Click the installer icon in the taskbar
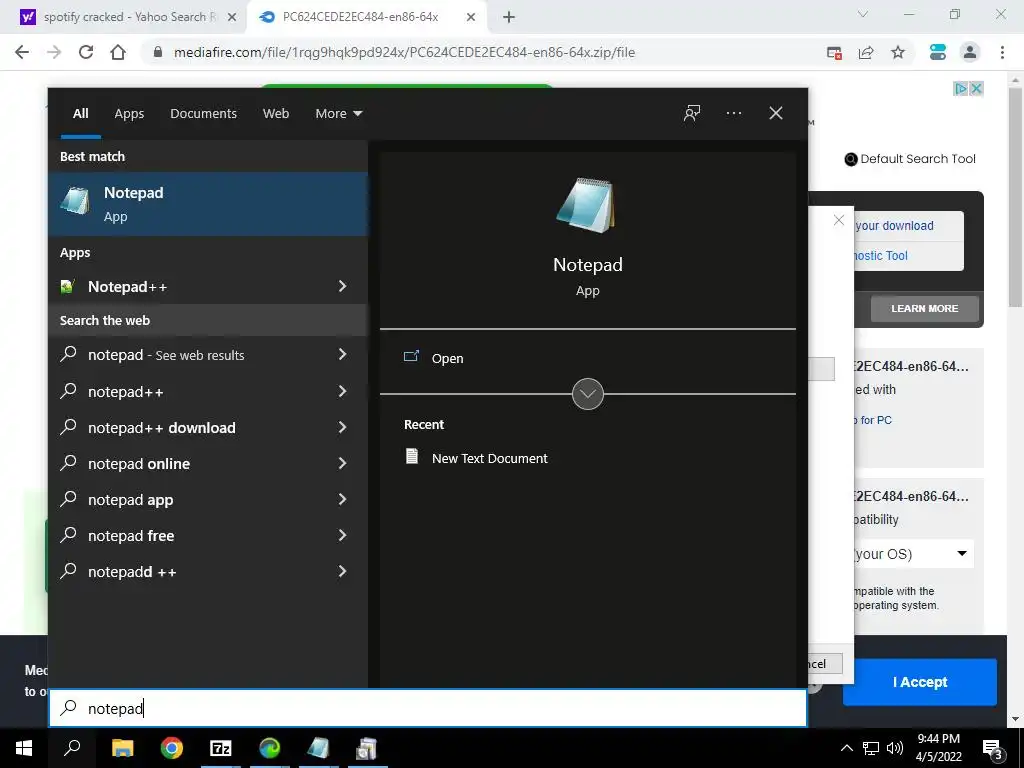Screen dimensions: 1024x768 [x=366, y=748]
